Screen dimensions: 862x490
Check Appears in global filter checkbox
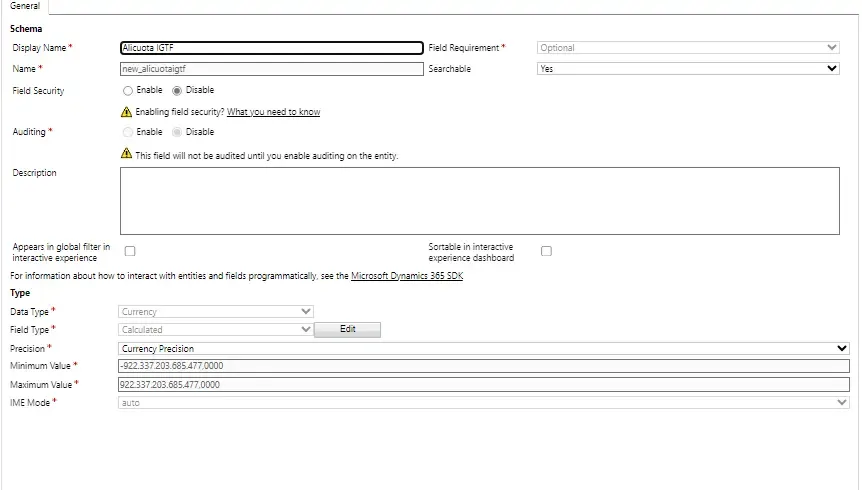(130, 251)
